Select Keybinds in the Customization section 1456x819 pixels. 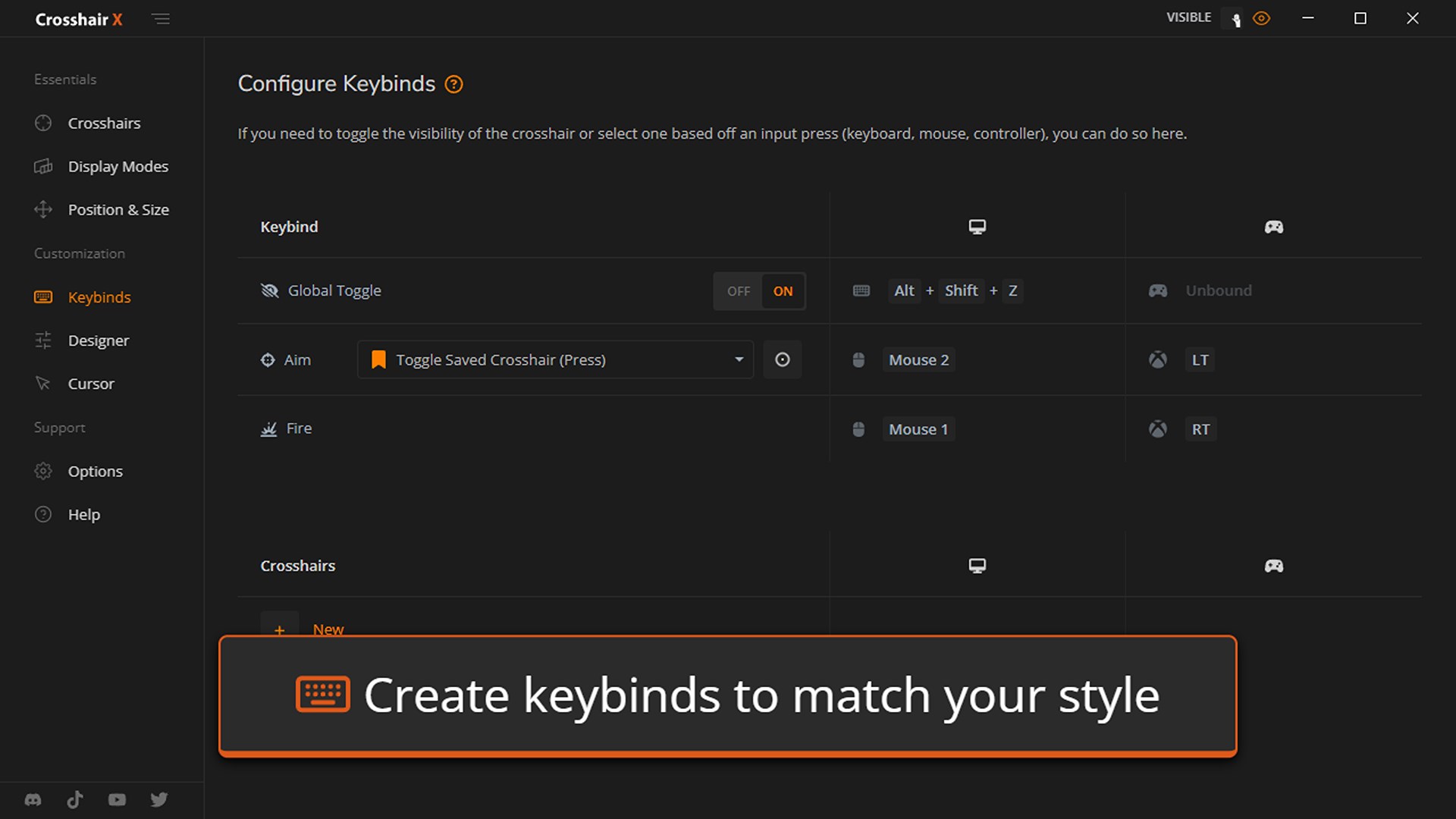pos(99,297)
